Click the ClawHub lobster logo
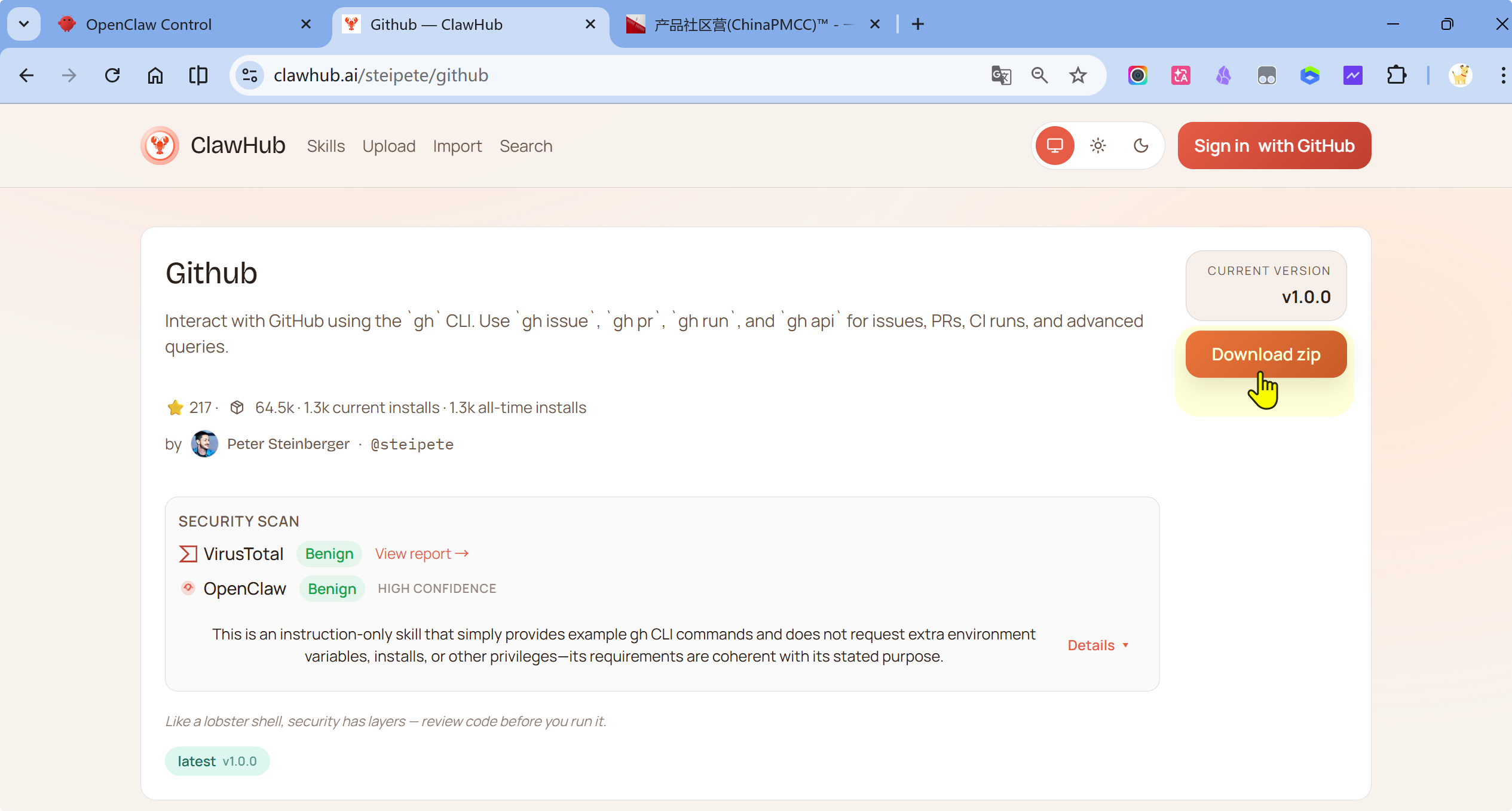The image size is (1512, 811). pos(160,145)
